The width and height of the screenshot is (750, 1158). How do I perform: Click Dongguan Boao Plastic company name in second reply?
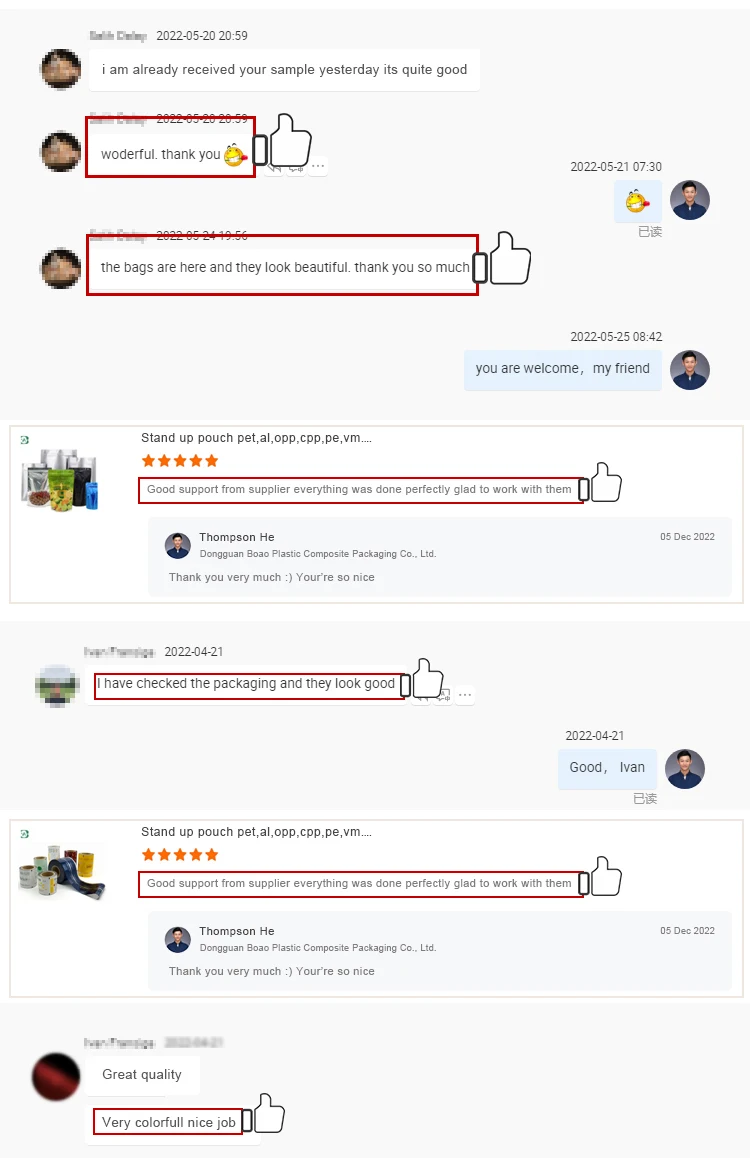317,948
